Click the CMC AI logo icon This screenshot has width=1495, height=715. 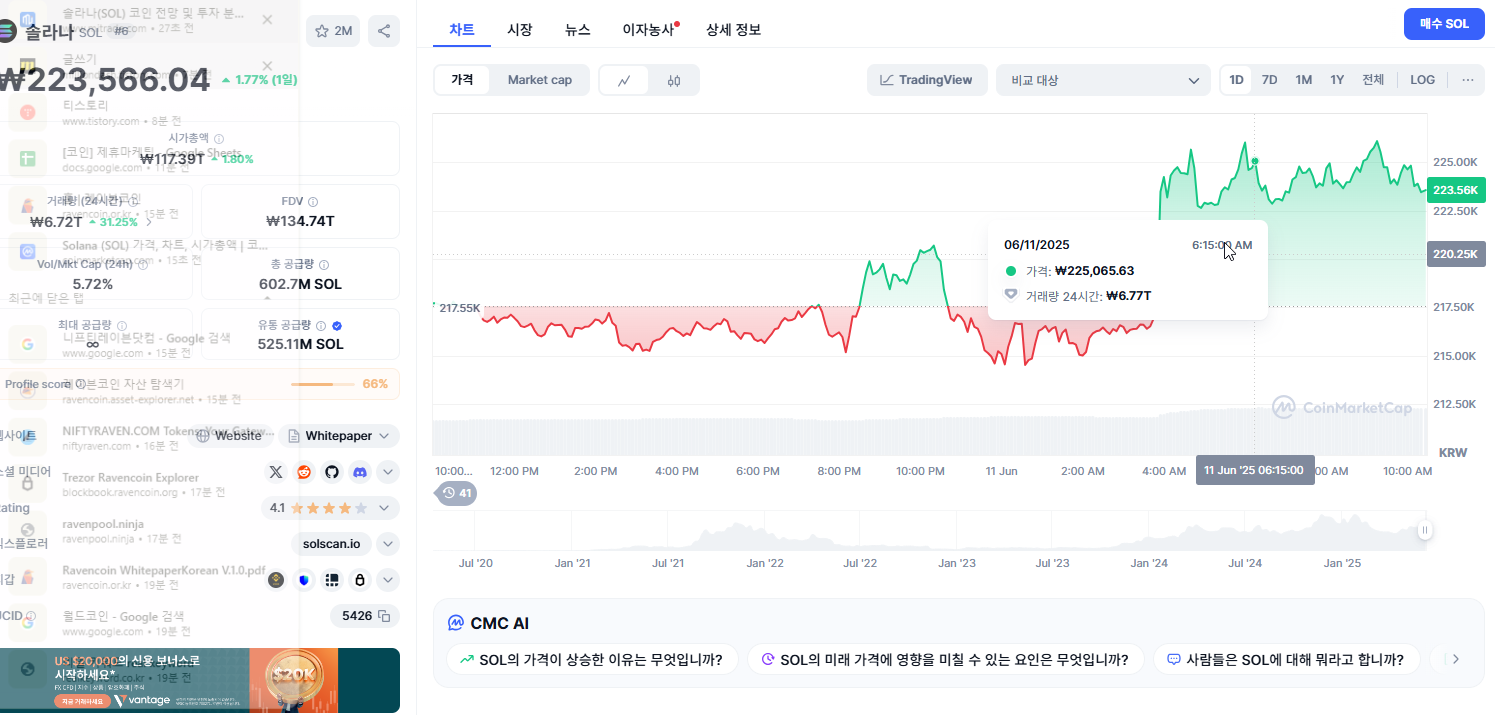click(x=456, y=623)
